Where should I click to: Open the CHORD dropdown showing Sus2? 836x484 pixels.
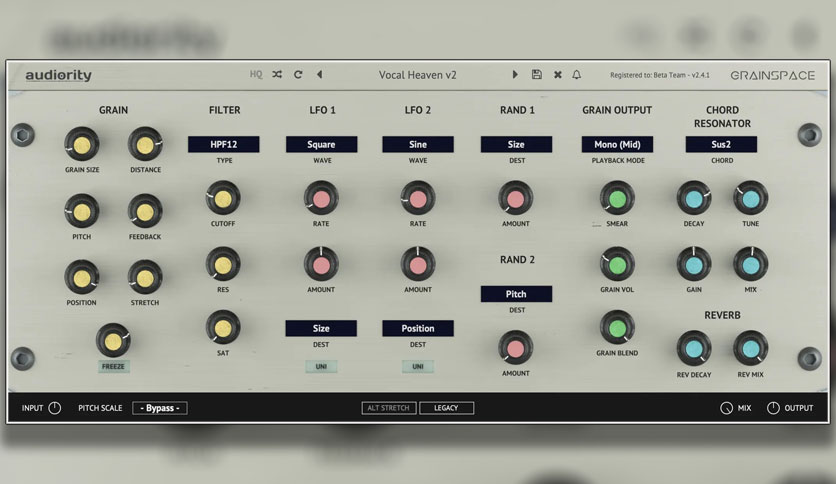[721, 144]
